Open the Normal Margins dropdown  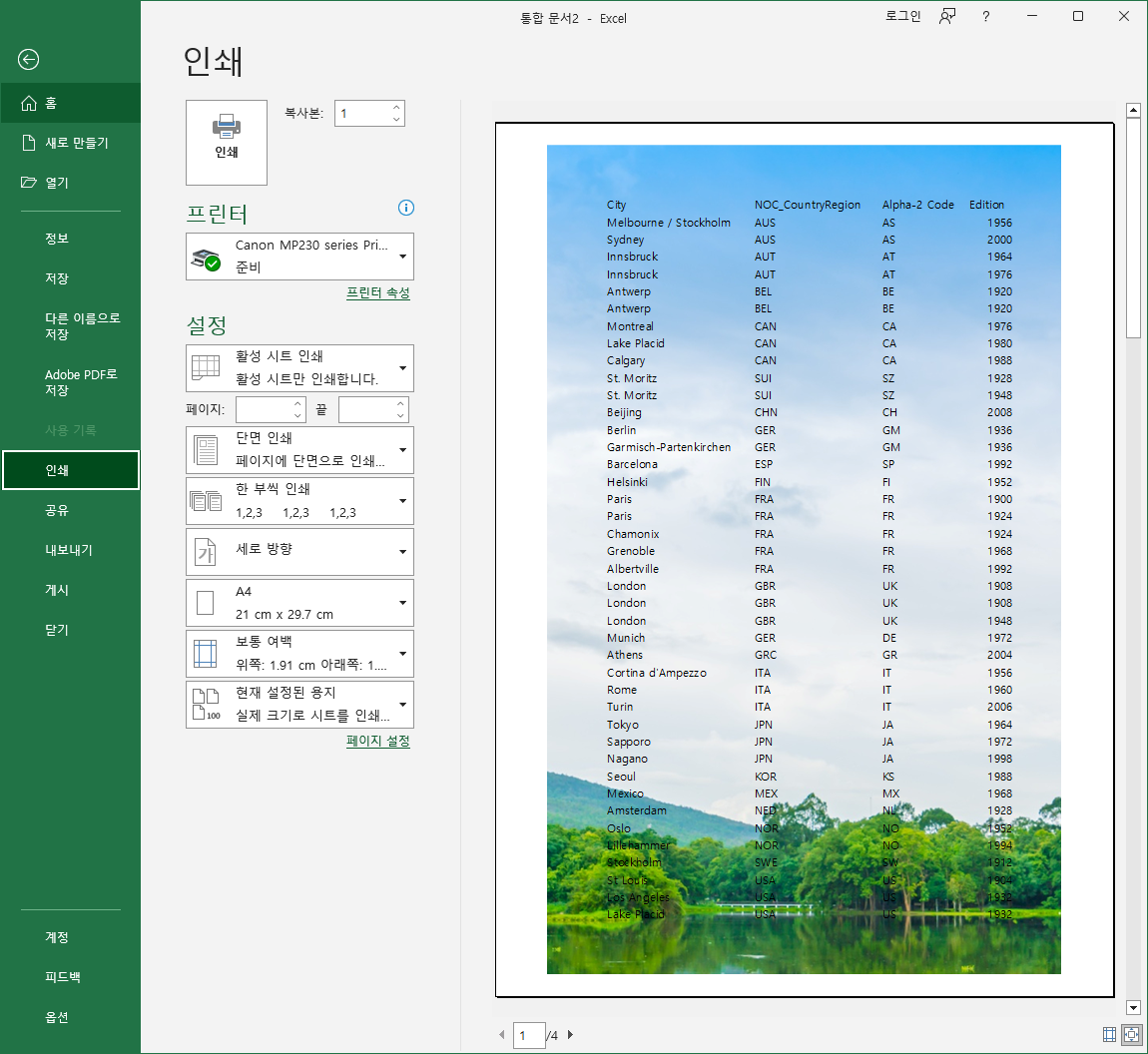[299, 654]
